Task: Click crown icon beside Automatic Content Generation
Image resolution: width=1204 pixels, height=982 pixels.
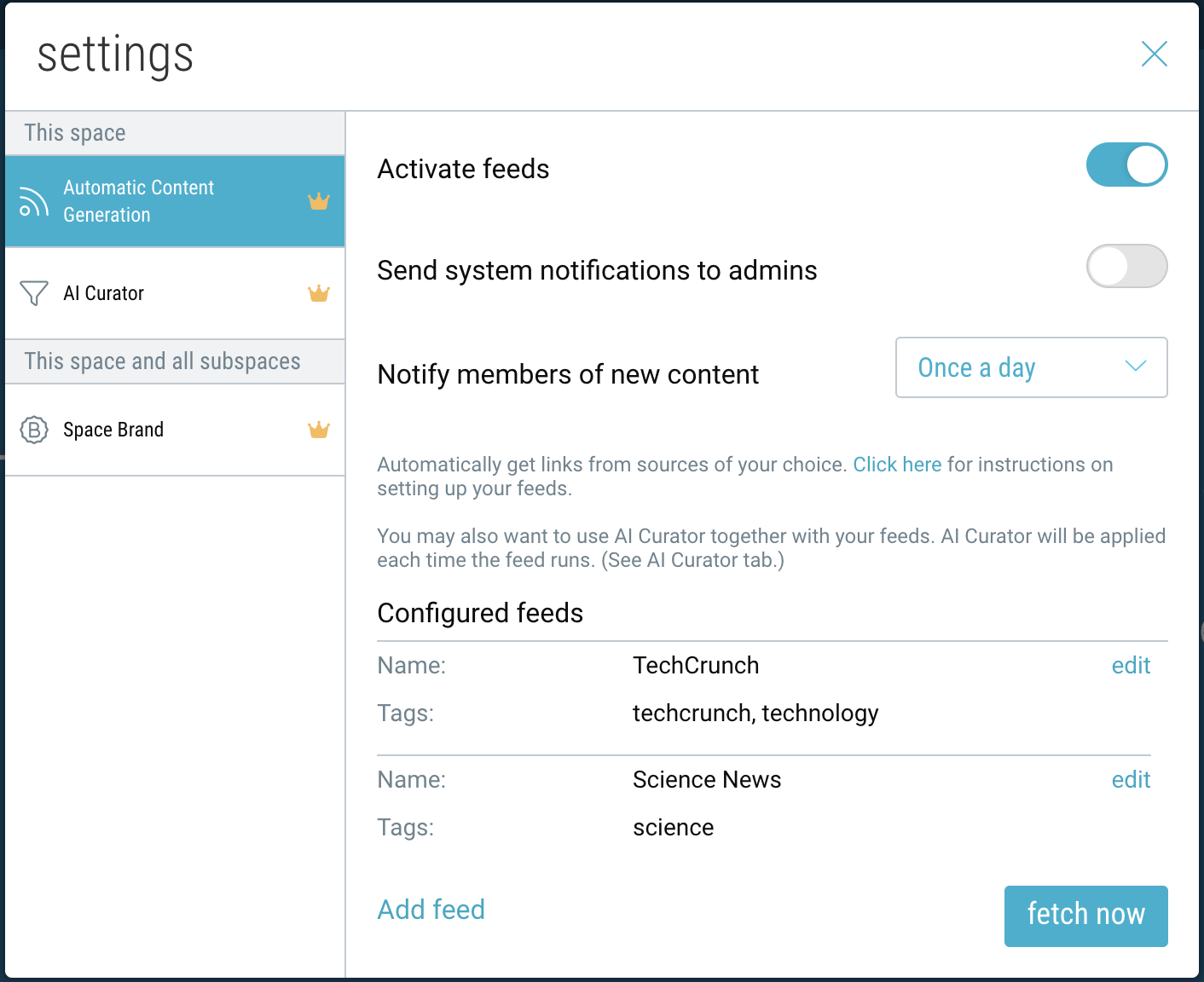Action: point(319,202)
